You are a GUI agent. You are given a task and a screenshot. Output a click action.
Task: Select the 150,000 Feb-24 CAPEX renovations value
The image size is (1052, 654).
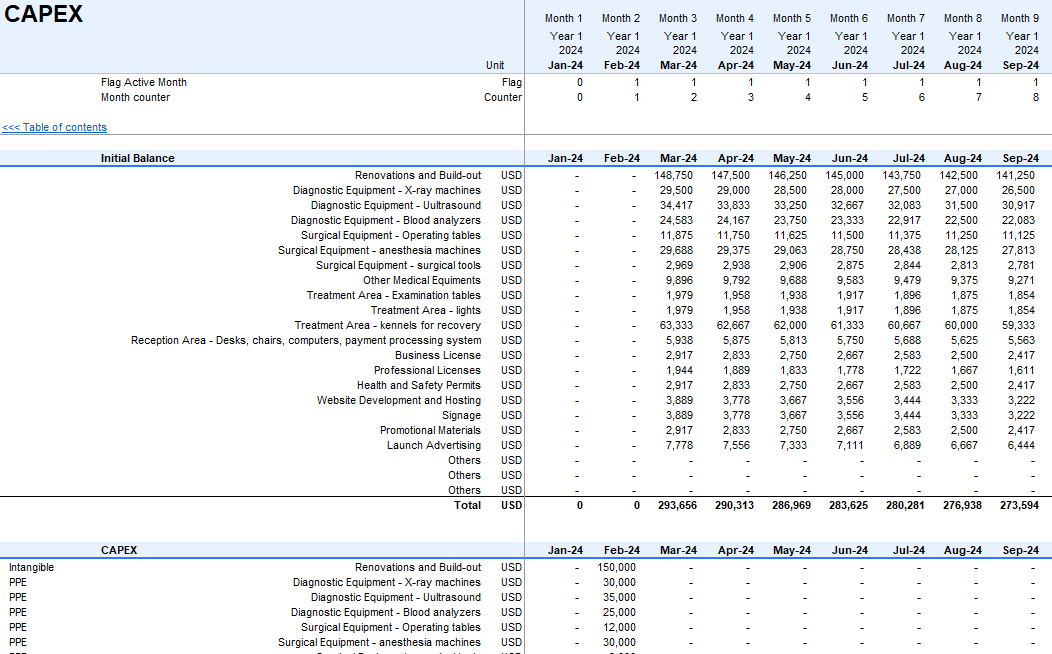pos(615,567)
